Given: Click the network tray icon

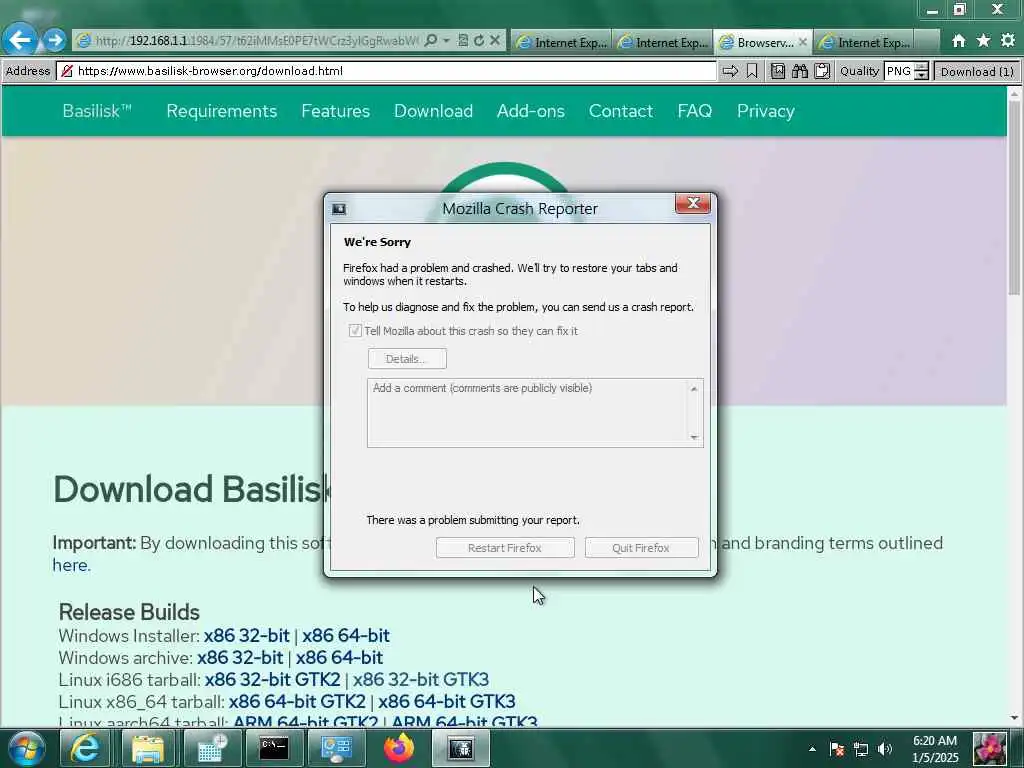Looking at the screenshot, I should point(861,749).
